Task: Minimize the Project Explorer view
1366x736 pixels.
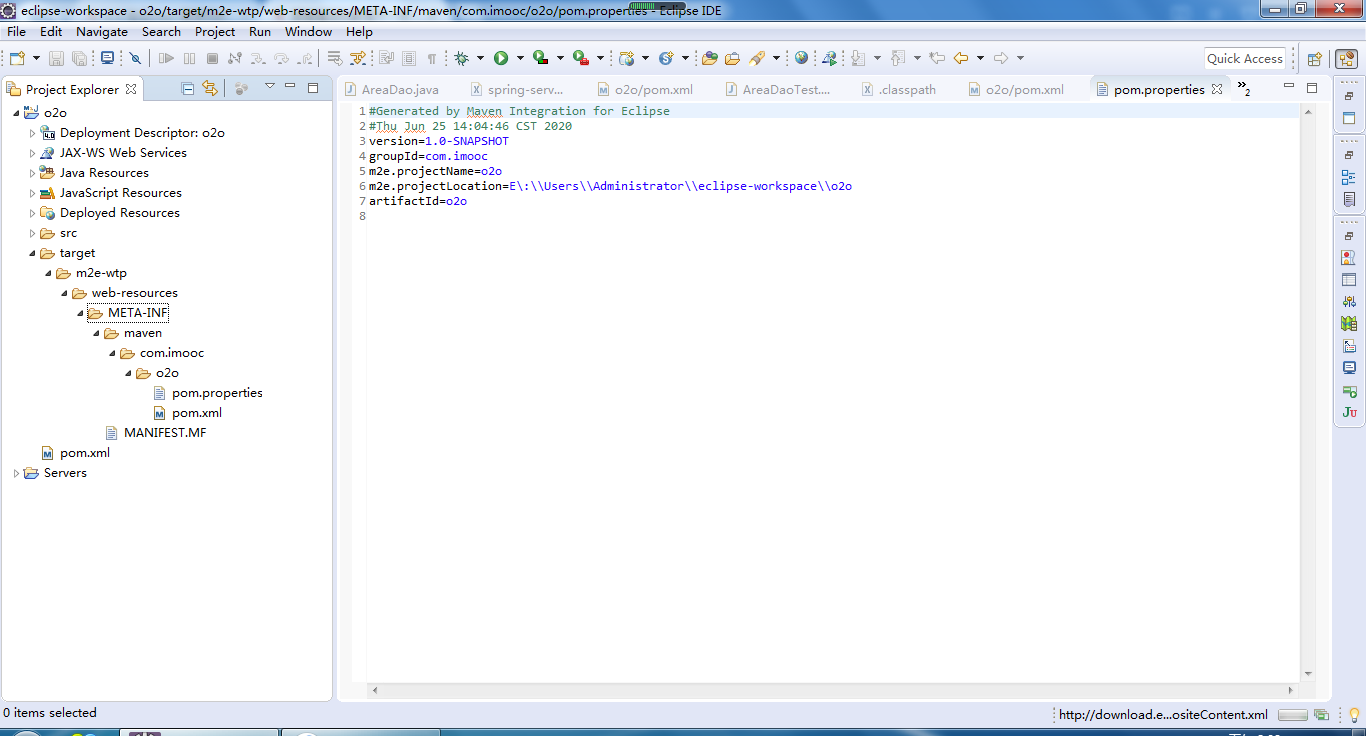Action: pos(290,87)
